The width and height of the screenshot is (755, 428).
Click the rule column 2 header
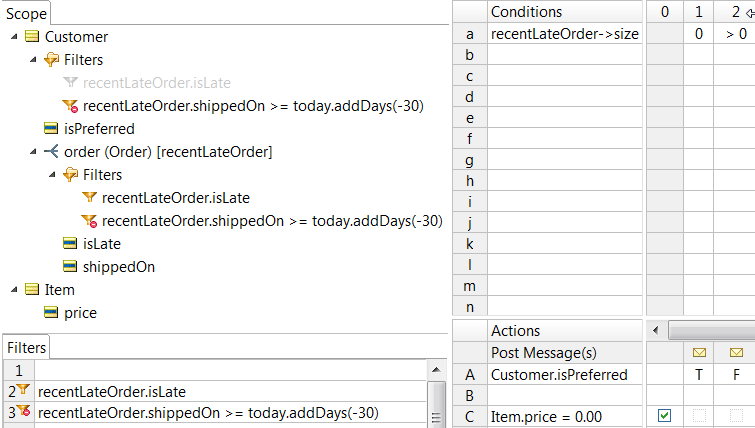coord(735,12)
